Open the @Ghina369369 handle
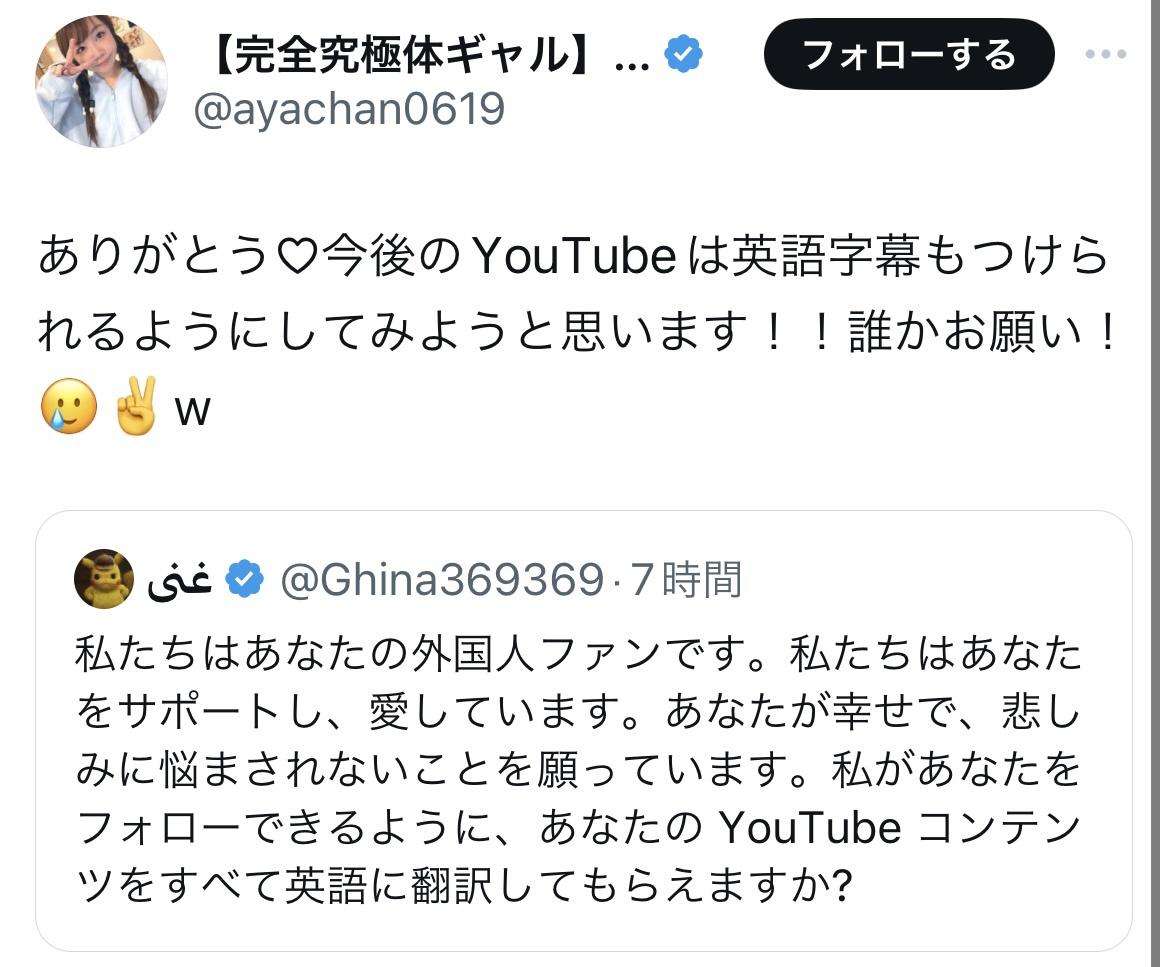1169x967 pixels. click(x=442, y=580)
